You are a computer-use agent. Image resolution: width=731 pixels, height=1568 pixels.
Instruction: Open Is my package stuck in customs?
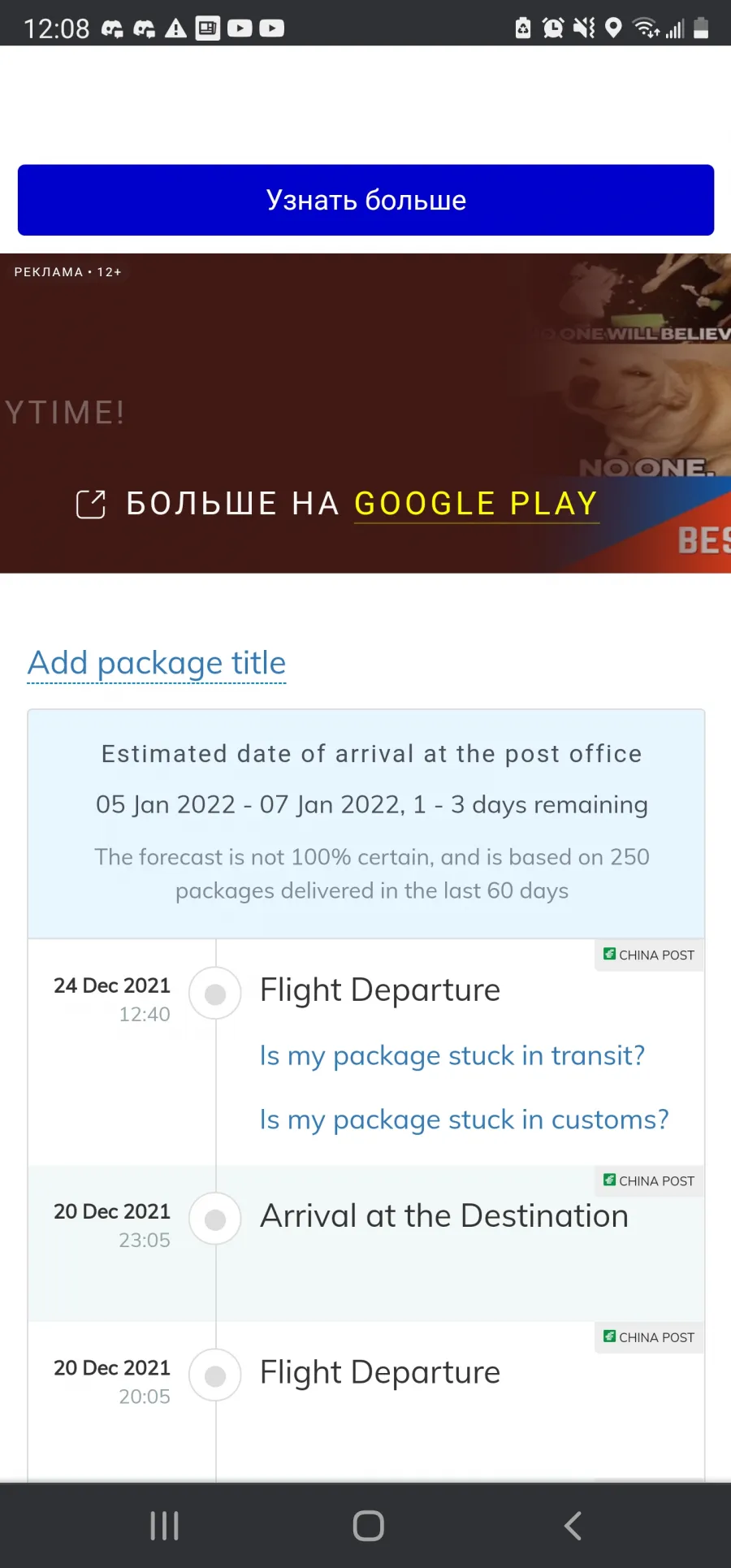(x=465, y=1120)
